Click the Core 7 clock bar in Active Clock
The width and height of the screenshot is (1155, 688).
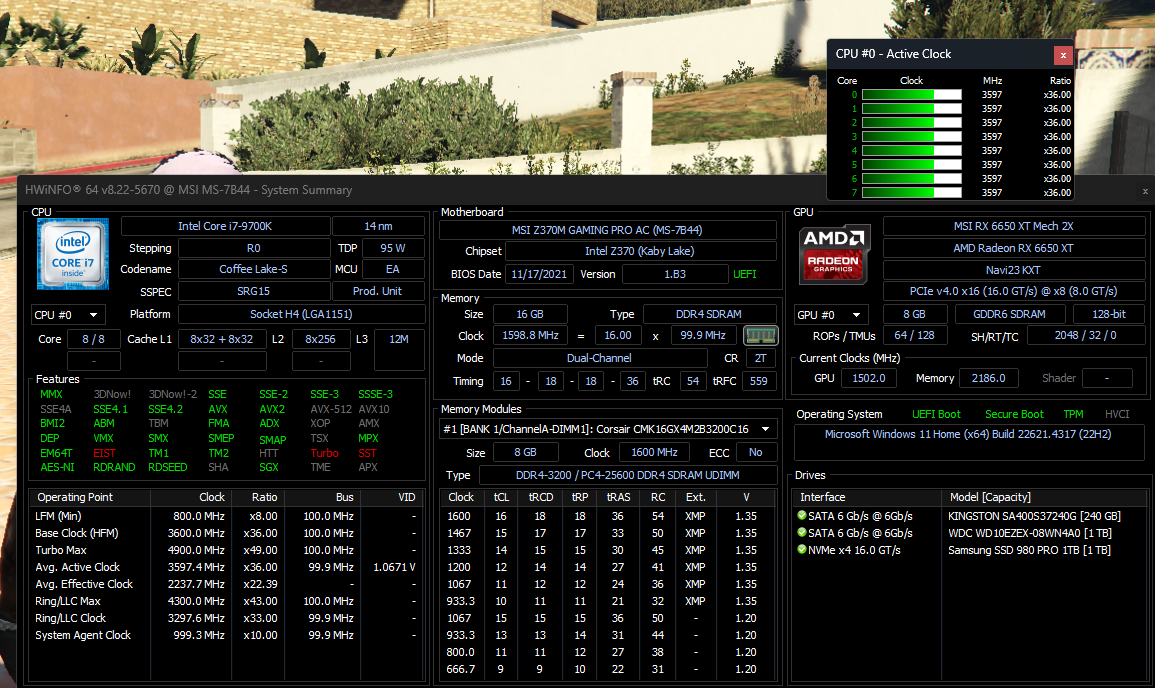(912, 192)
